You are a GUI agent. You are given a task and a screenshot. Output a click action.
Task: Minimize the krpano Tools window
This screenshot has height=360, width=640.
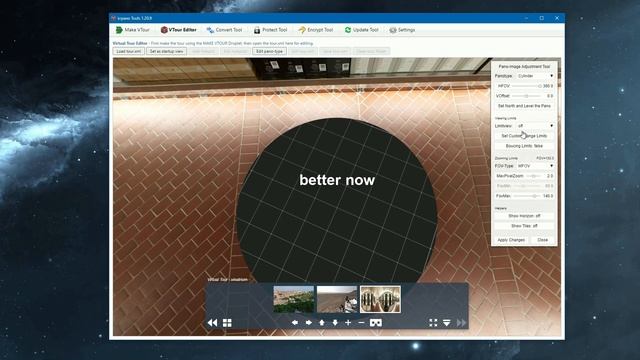click(x=527, y=18)
